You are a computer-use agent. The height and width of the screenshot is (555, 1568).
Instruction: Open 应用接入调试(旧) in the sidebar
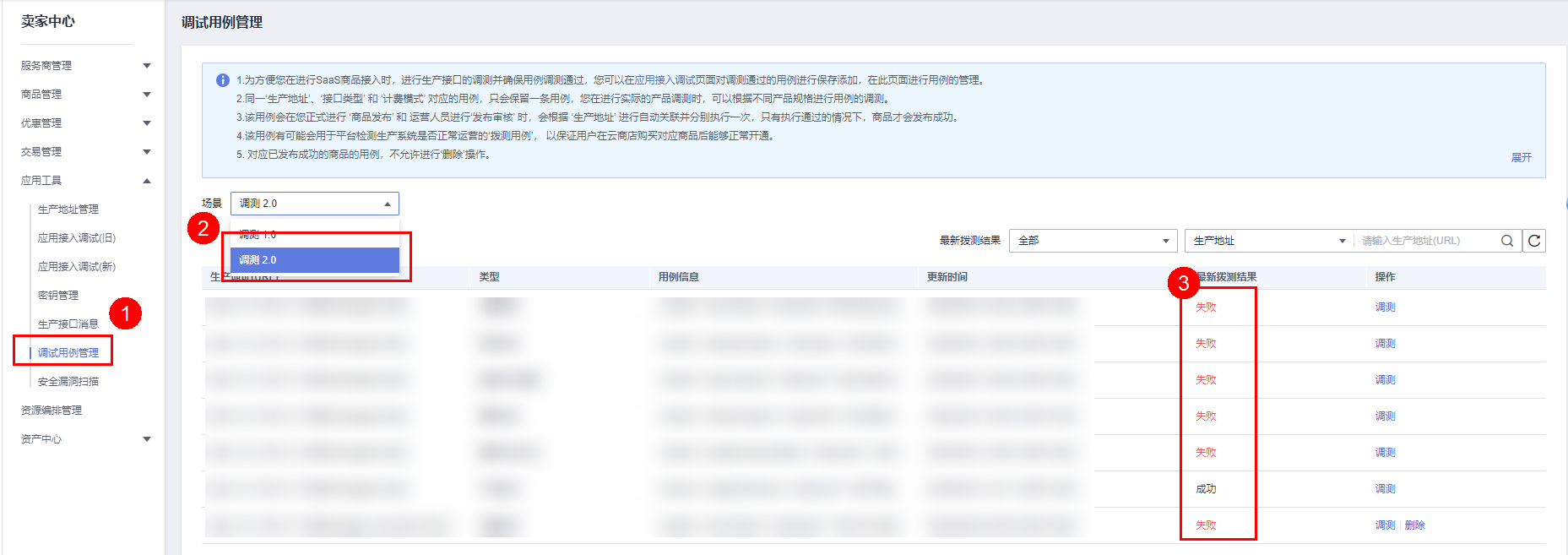[77, 238]
